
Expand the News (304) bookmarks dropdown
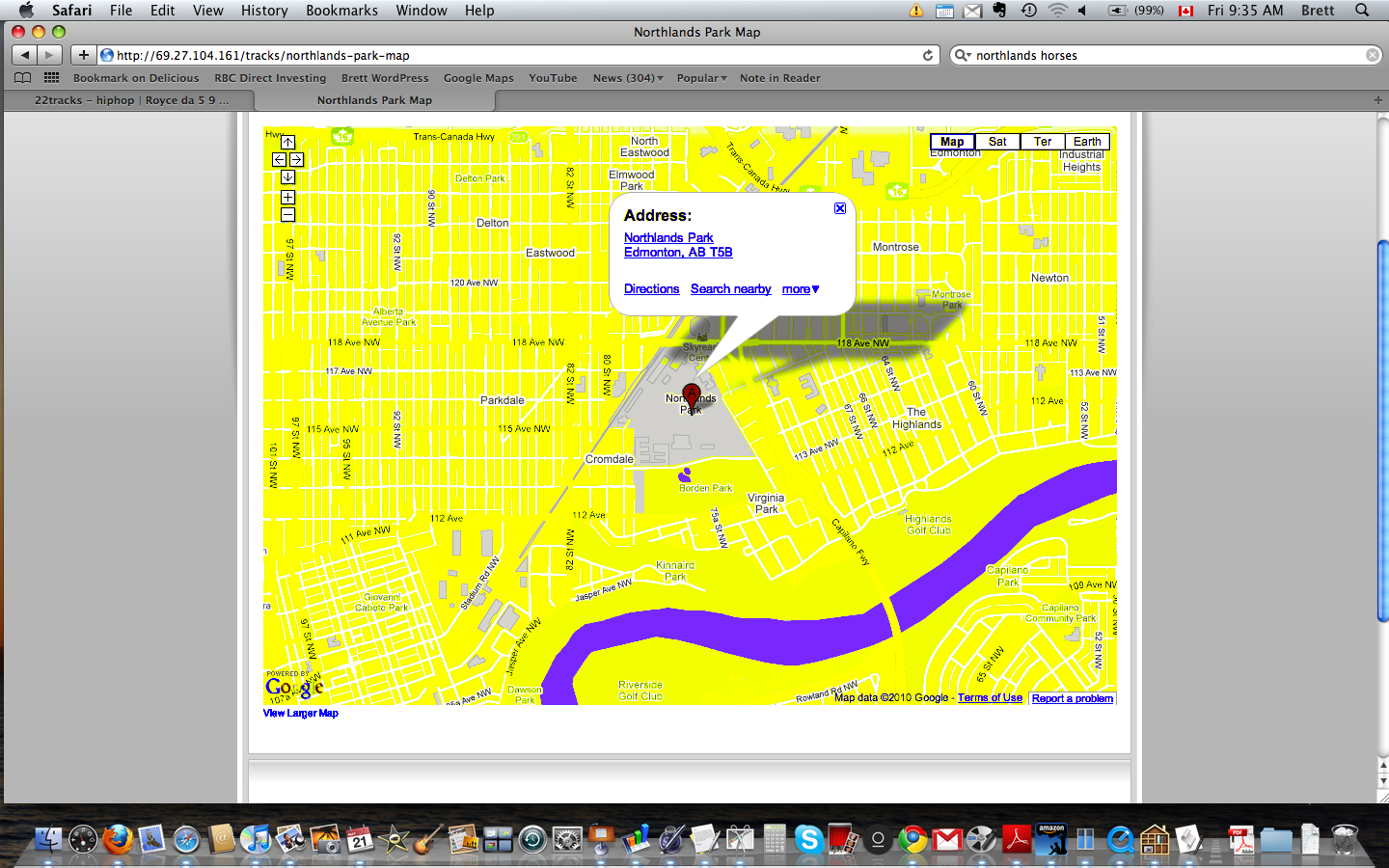[628, 78]
